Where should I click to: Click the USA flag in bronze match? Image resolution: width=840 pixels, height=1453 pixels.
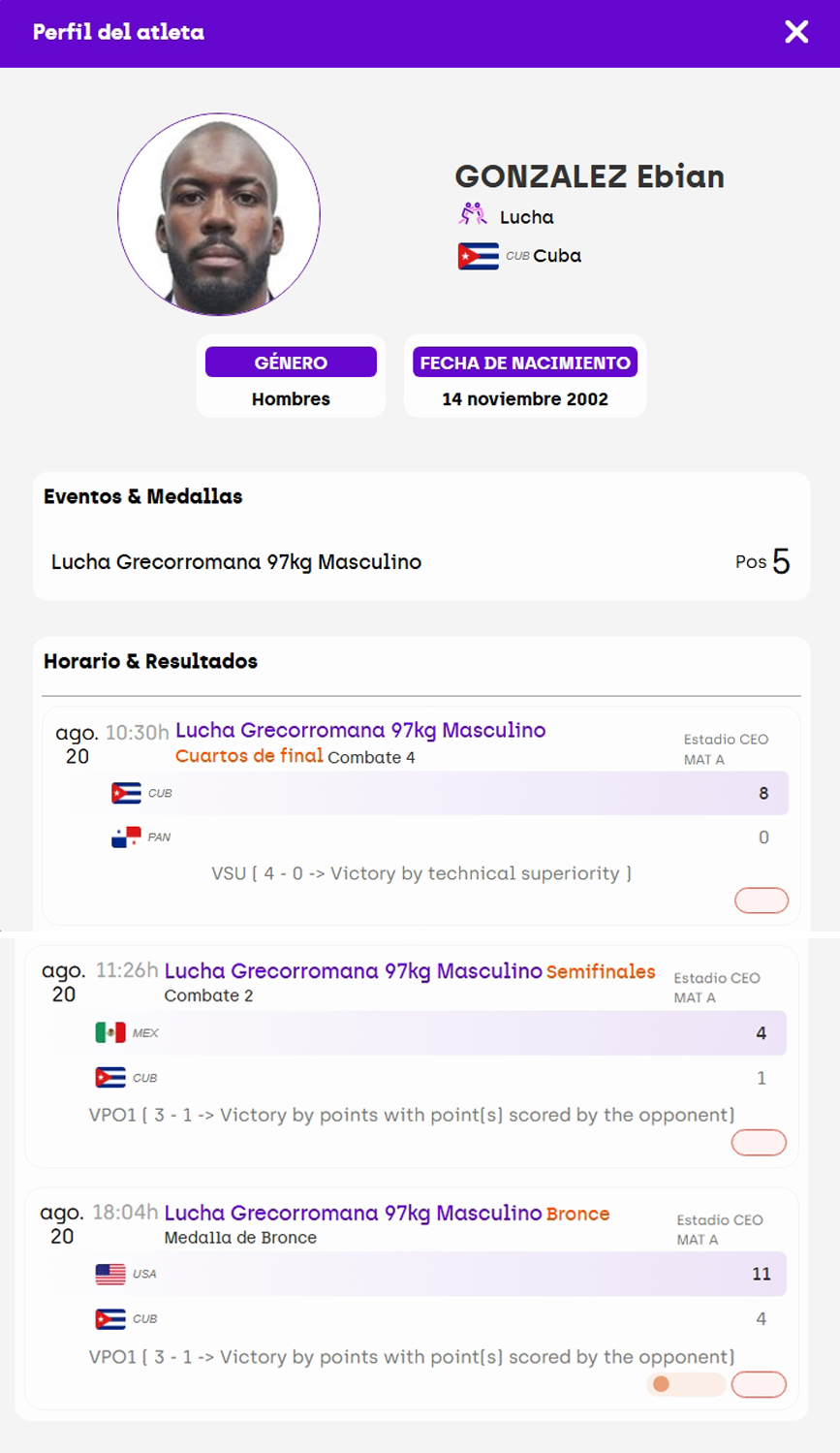(x=110, y=1274)
